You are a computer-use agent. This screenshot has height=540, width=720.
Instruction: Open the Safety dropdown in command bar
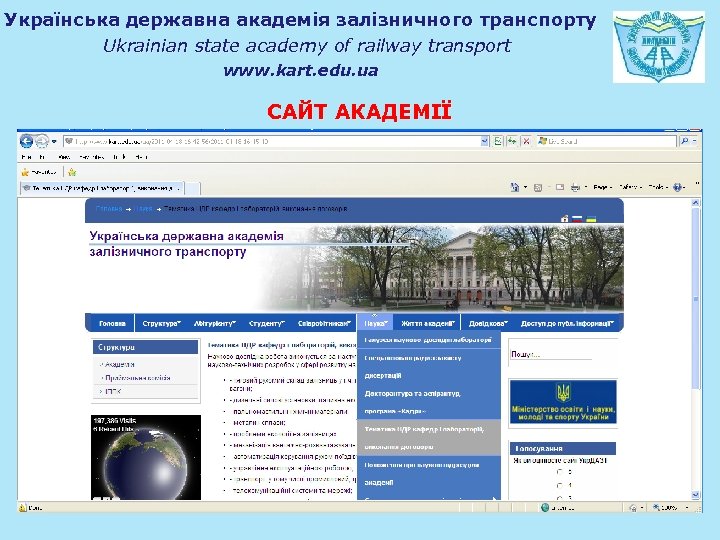(x=630, y=187)
